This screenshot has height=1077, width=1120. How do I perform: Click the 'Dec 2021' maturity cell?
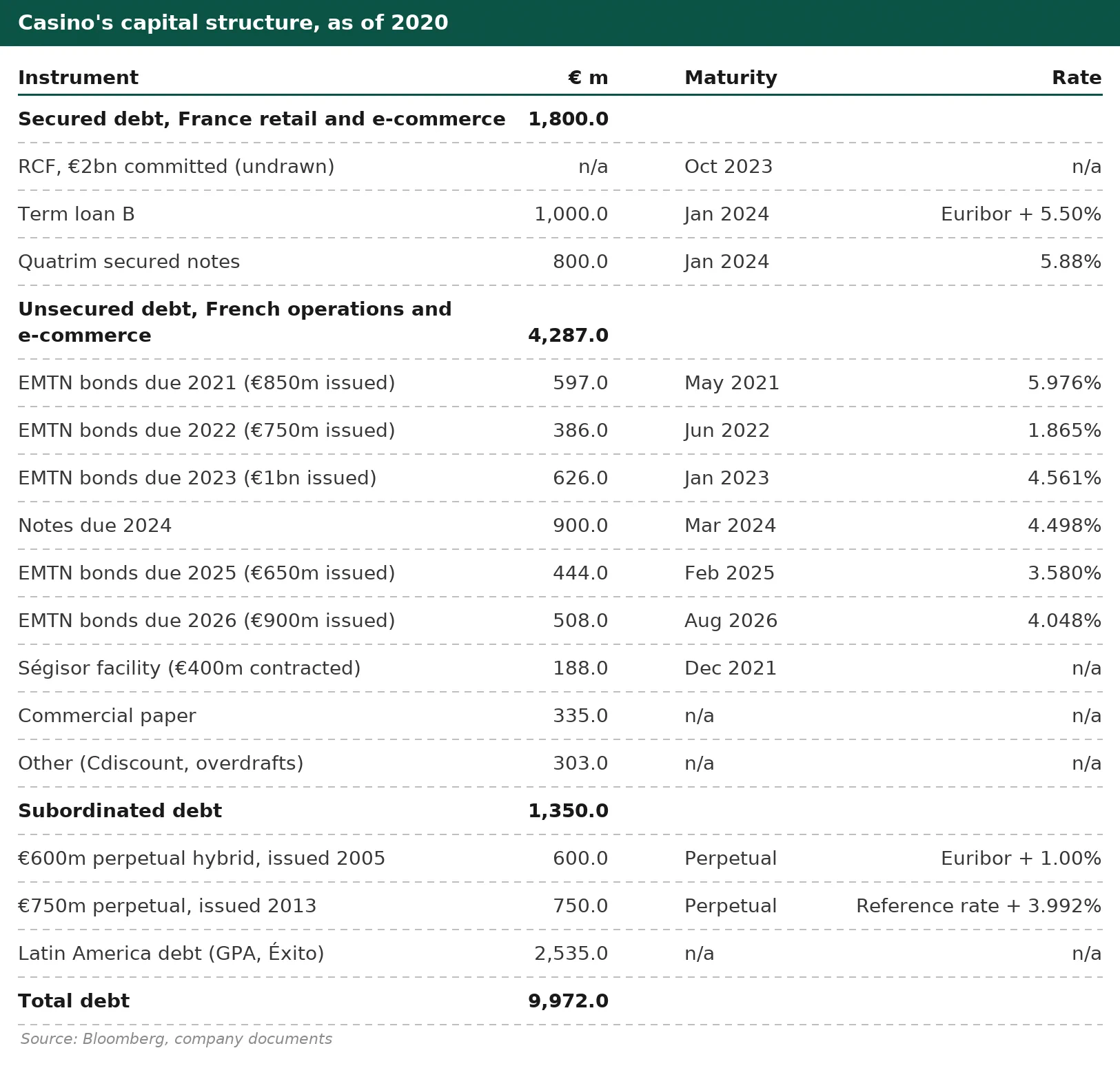point(731,668)
